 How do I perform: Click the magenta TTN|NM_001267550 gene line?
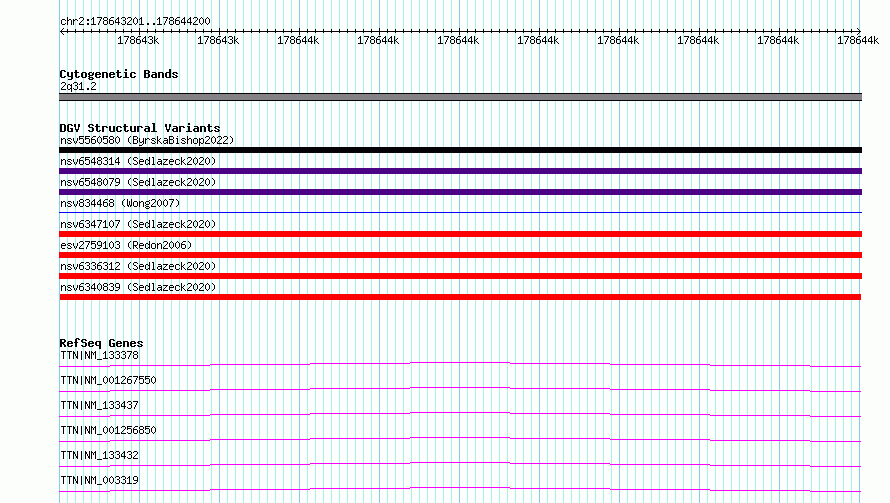(x=460, y=389)
